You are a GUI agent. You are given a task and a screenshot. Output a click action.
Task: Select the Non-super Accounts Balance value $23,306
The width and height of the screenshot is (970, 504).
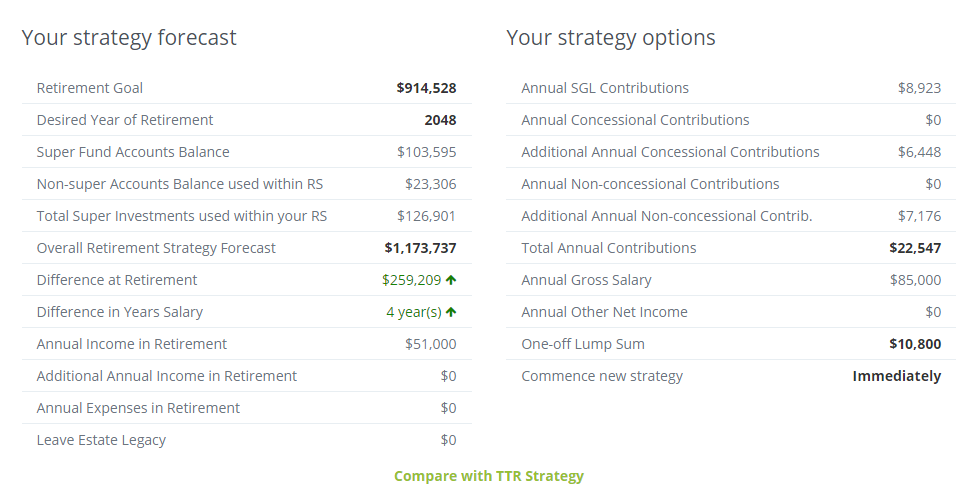[430, 184]
